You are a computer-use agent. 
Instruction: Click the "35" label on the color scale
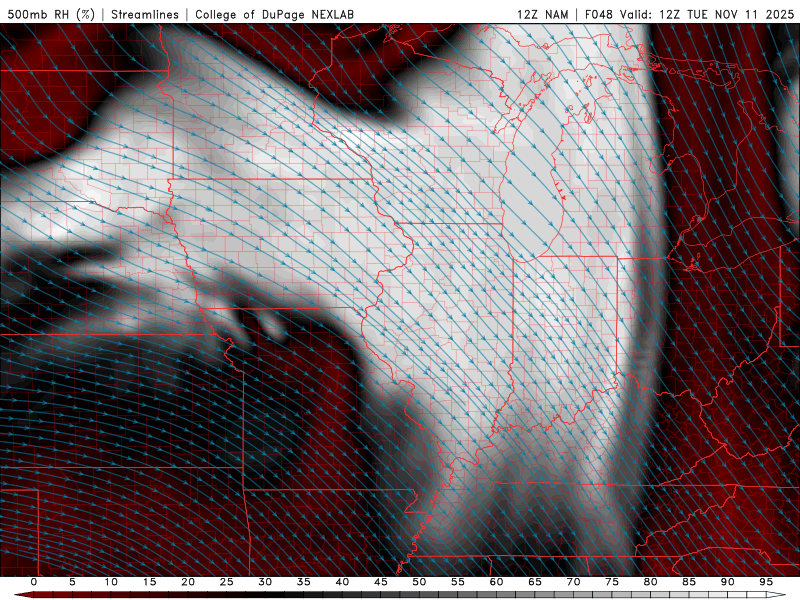click(304, 582)
